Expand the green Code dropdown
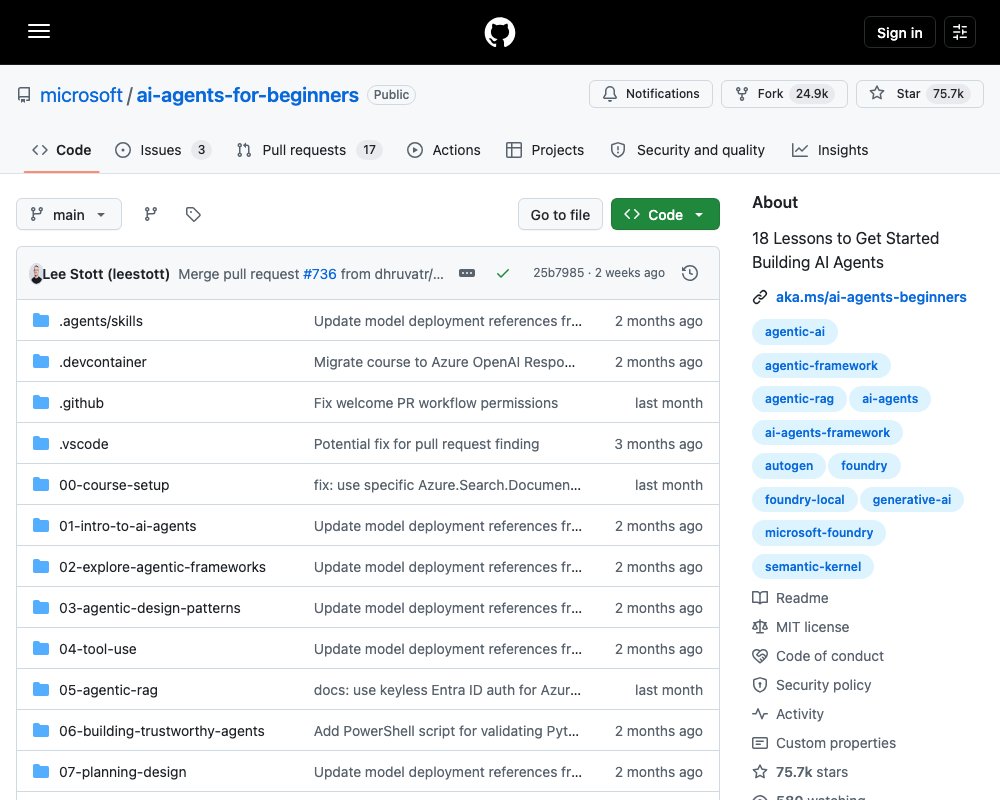The height and width of the screenshot is (800, 1000). [665, 214]
